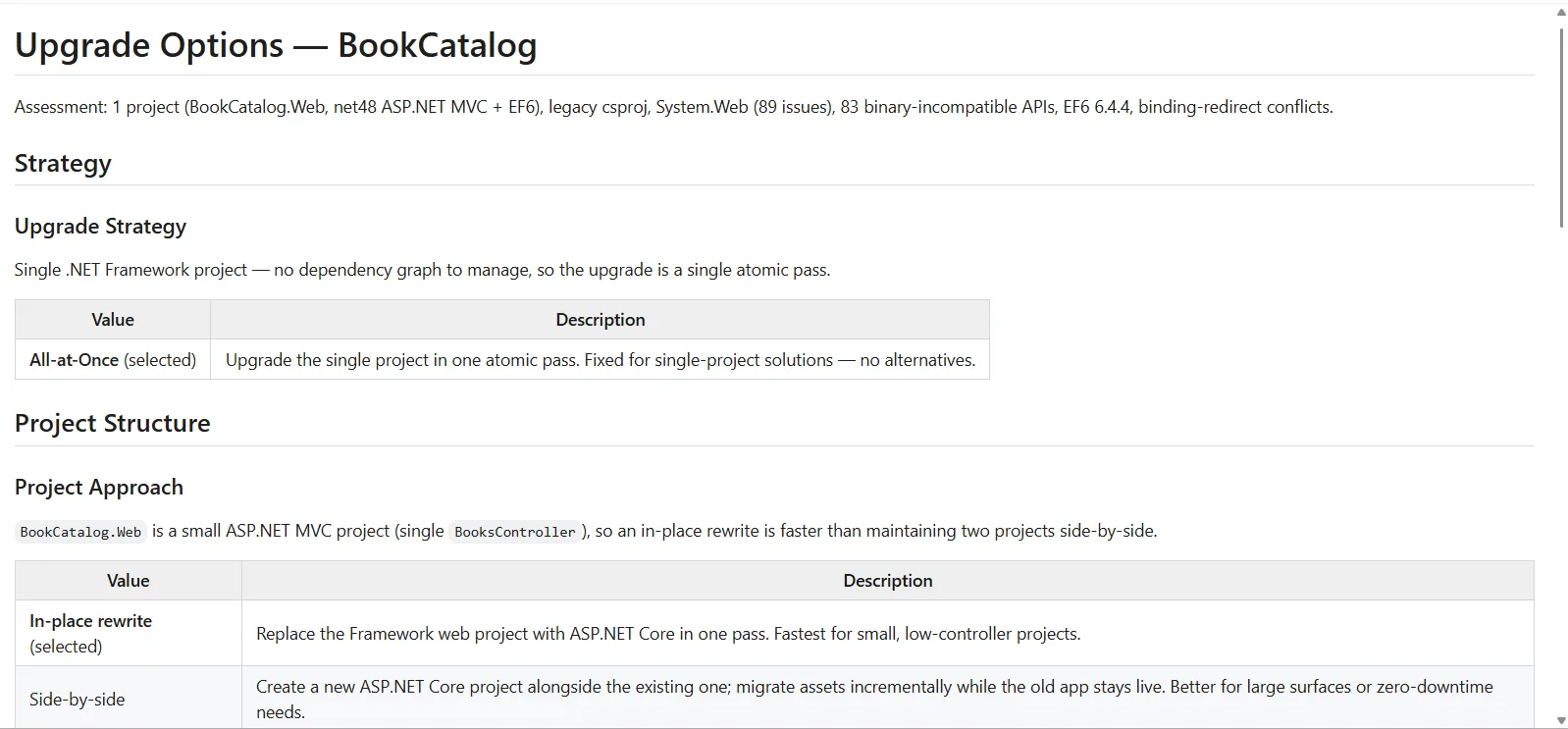Click the vertical scrollbar thumb
1568x729 pixels.
[x=1561, y=128]
